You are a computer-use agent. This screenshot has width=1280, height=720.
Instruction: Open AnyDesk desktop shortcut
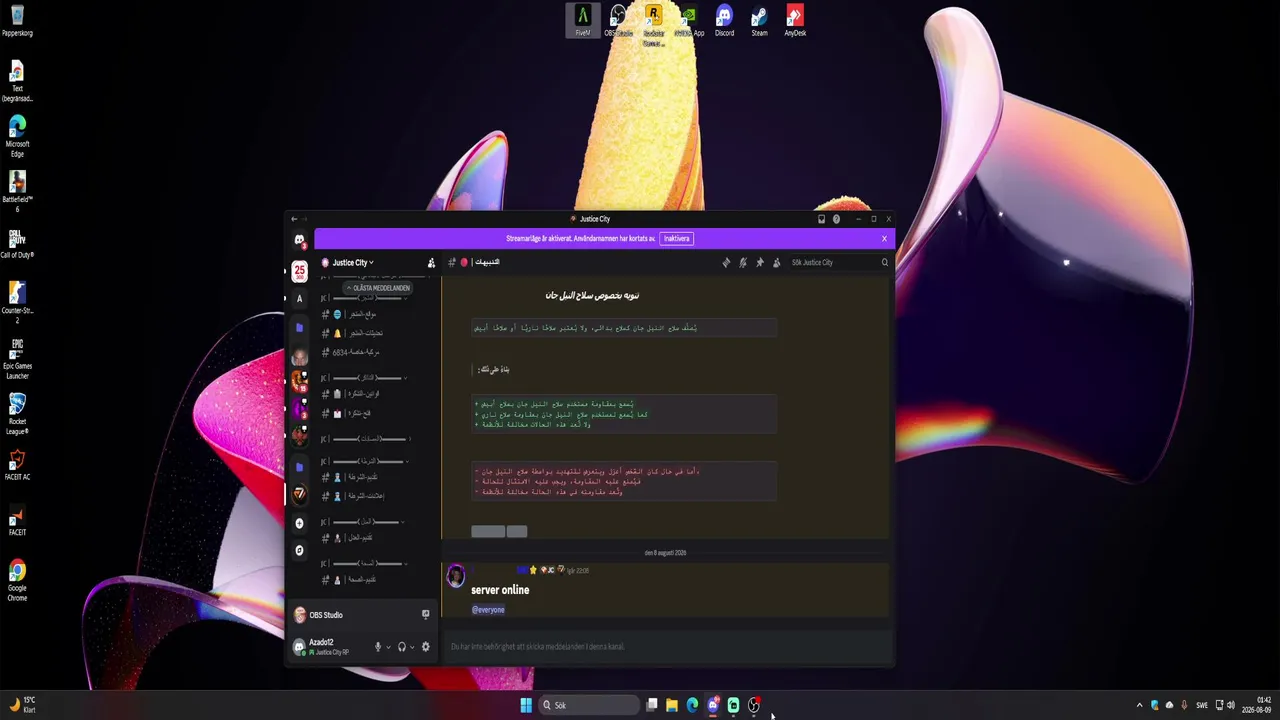[x=795, y=20]
